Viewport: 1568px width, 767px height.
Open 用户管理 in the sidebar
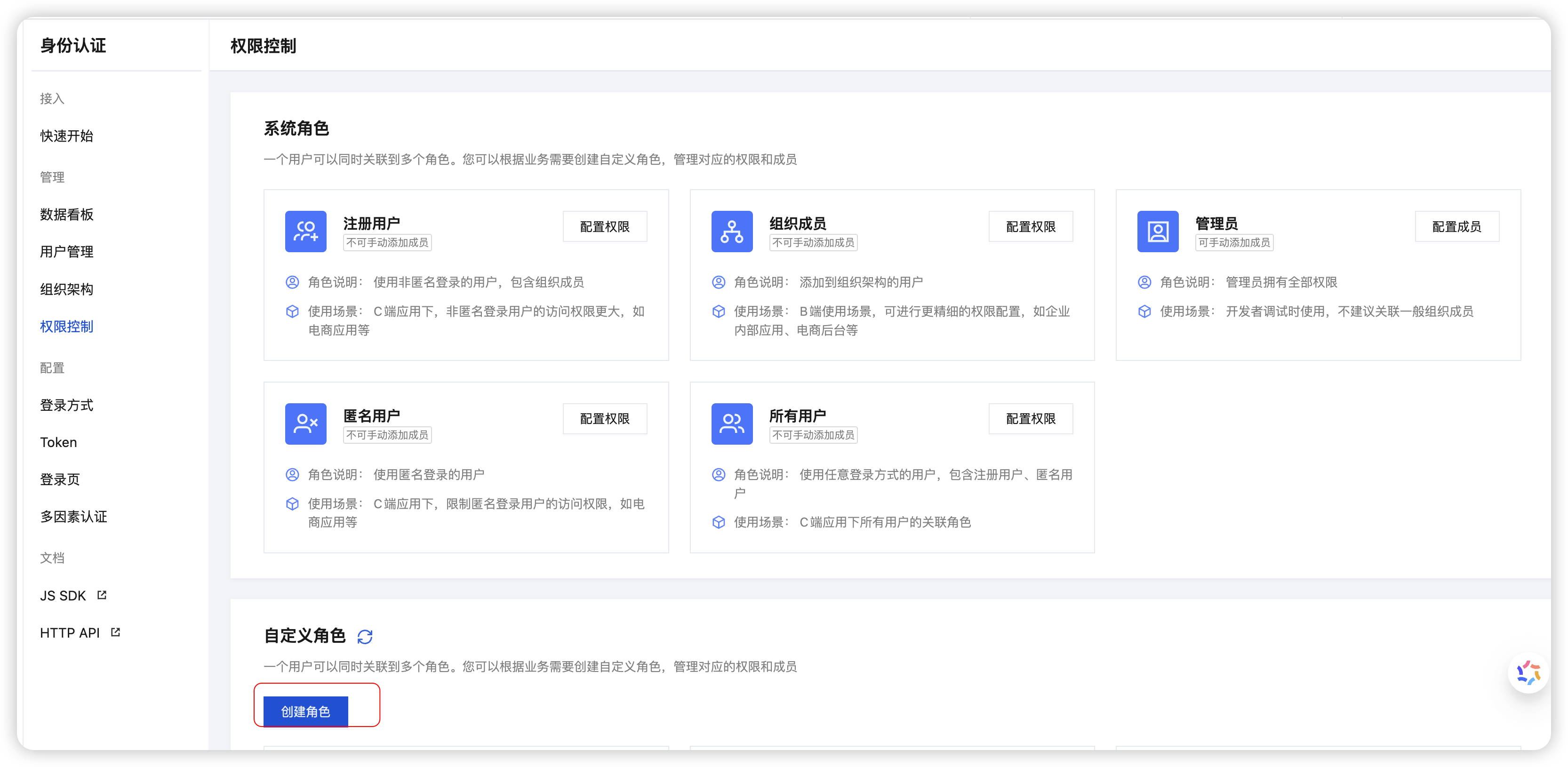coord(66,251)
